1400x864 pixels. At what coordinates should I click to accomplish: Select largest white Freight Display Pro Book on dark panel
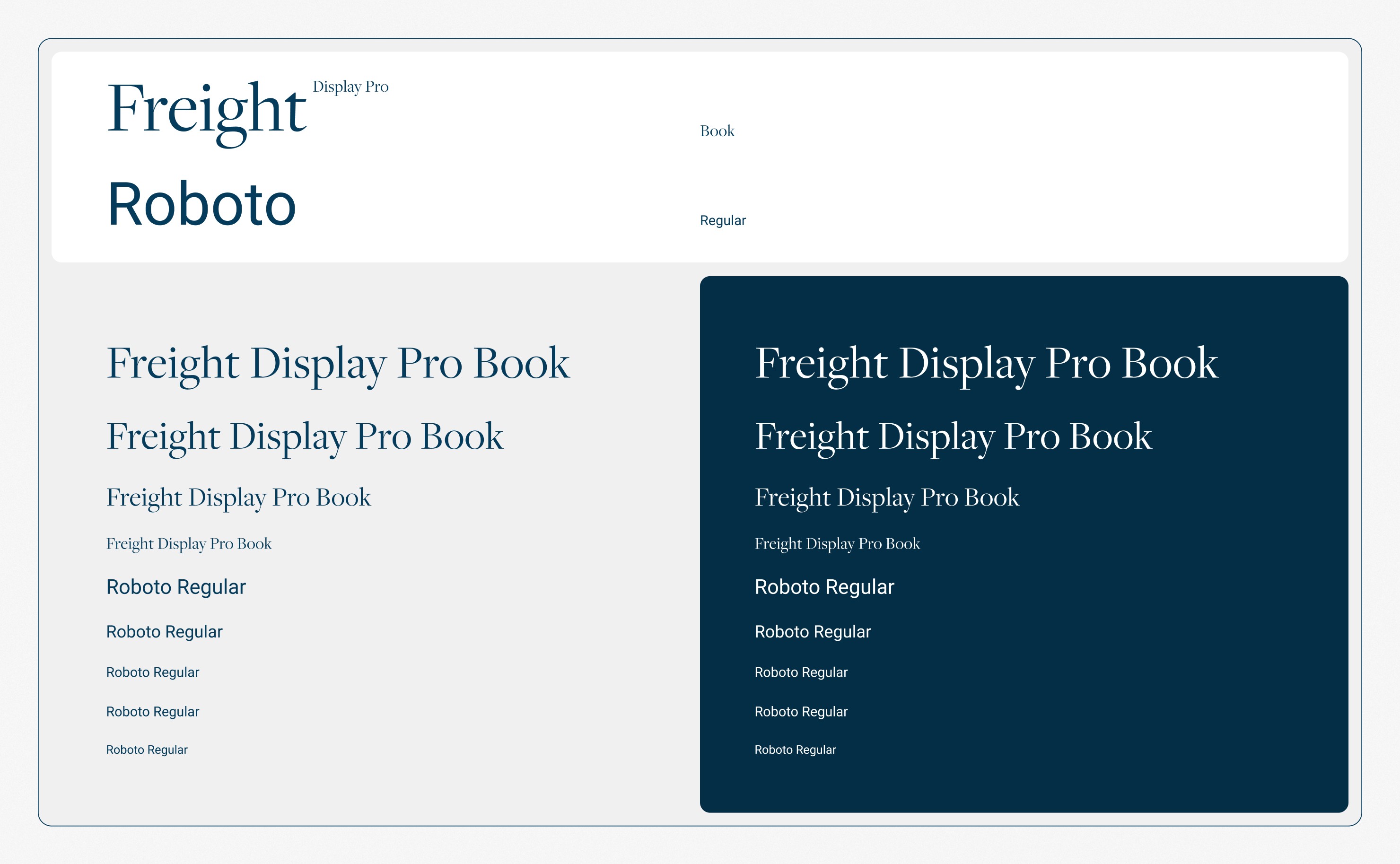pos(986,363)
